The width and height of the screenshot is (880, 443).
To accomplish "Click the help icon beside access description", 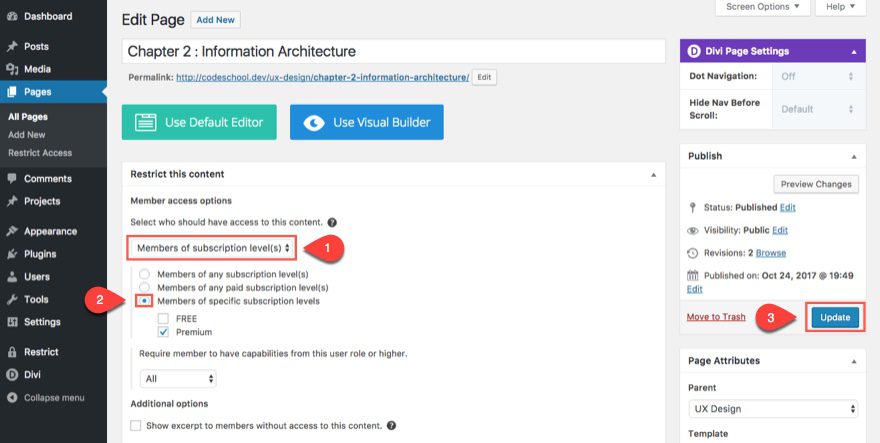I will tap(332, 222).
